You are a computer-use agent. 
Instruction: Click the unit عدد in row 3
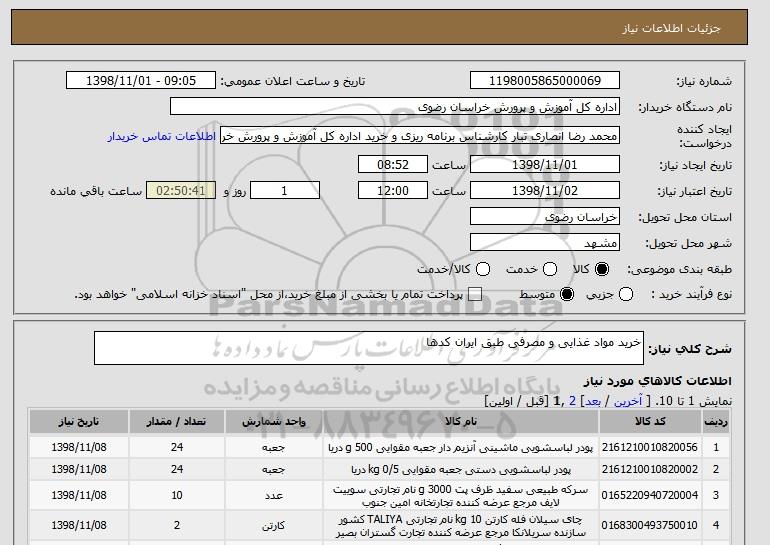(274, 496)
